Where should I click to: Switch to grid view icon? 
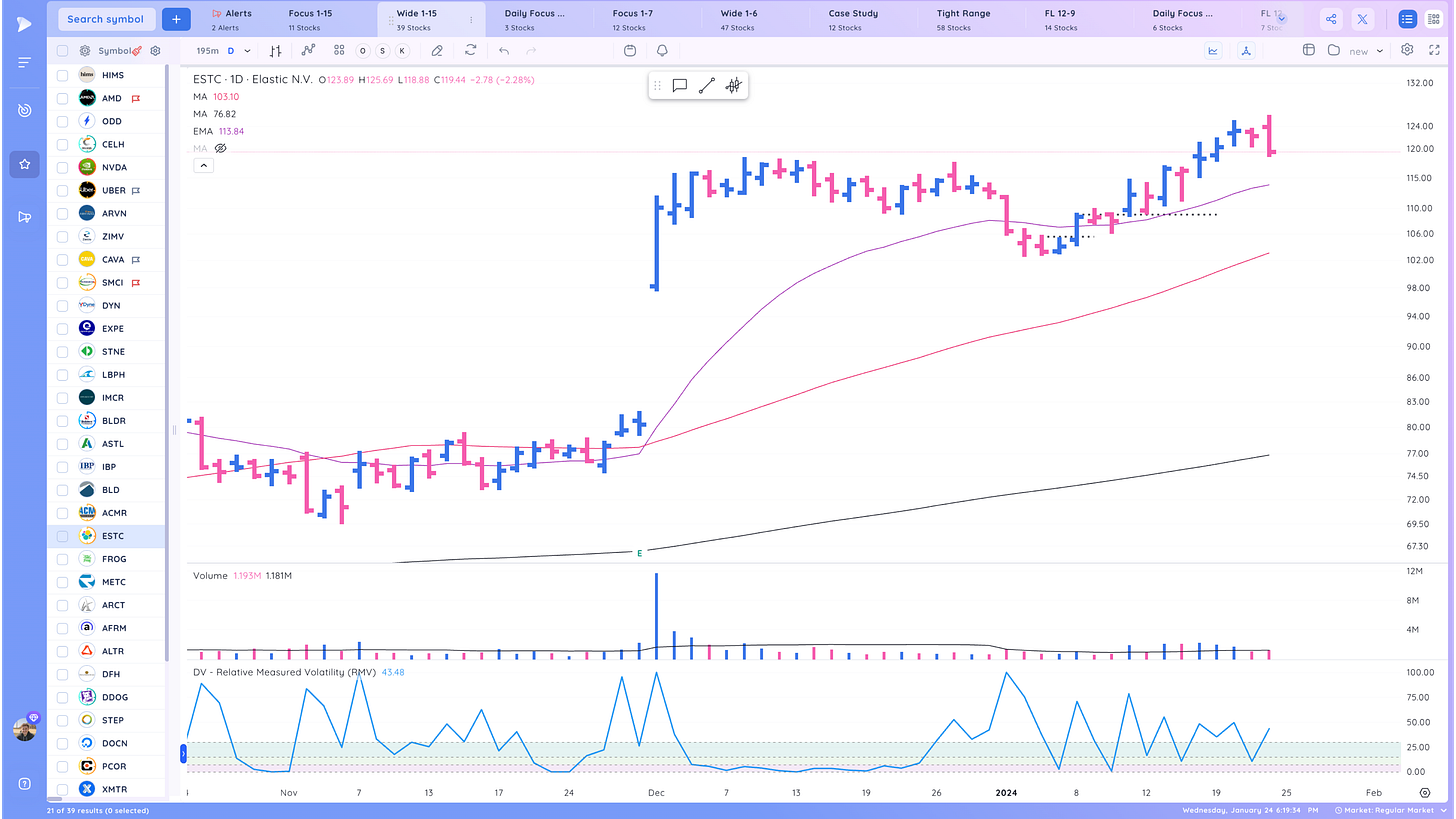tap(1433, 19)
